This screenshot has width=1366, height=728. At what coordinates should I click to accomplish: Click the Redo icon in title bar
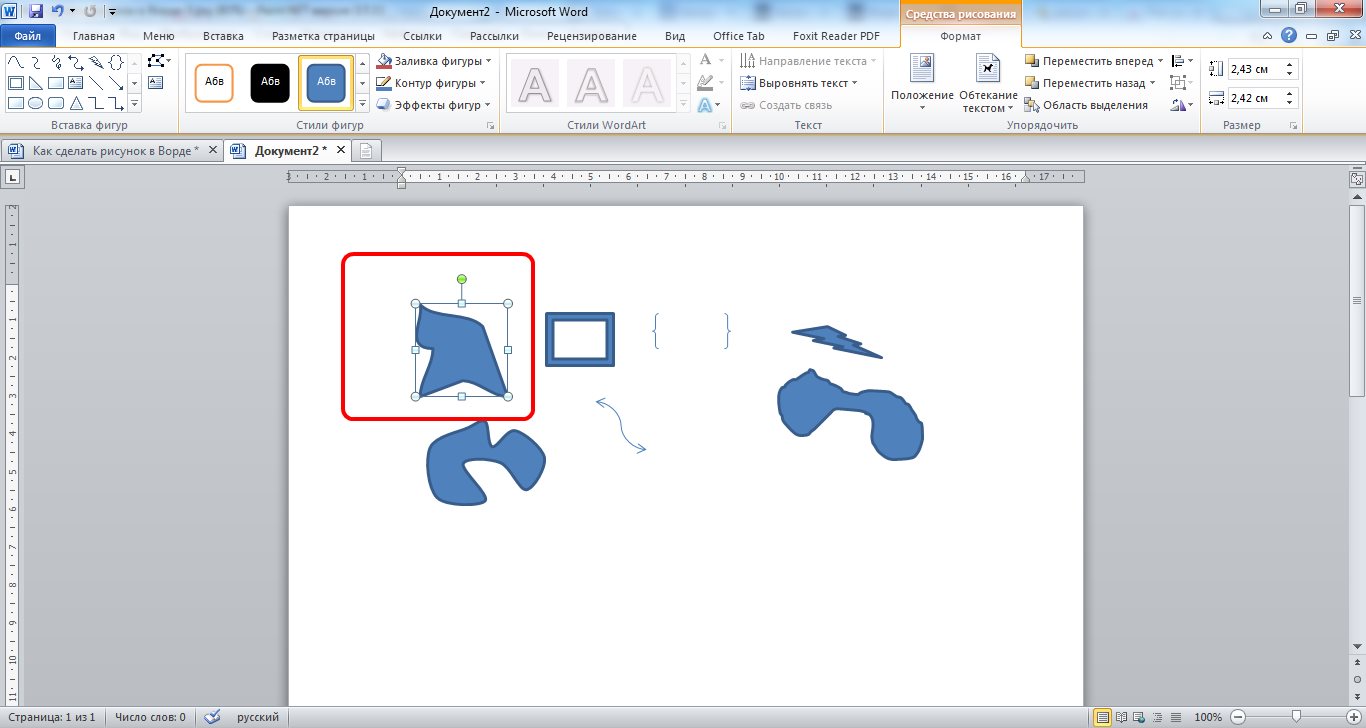click(x=90, y=12)
